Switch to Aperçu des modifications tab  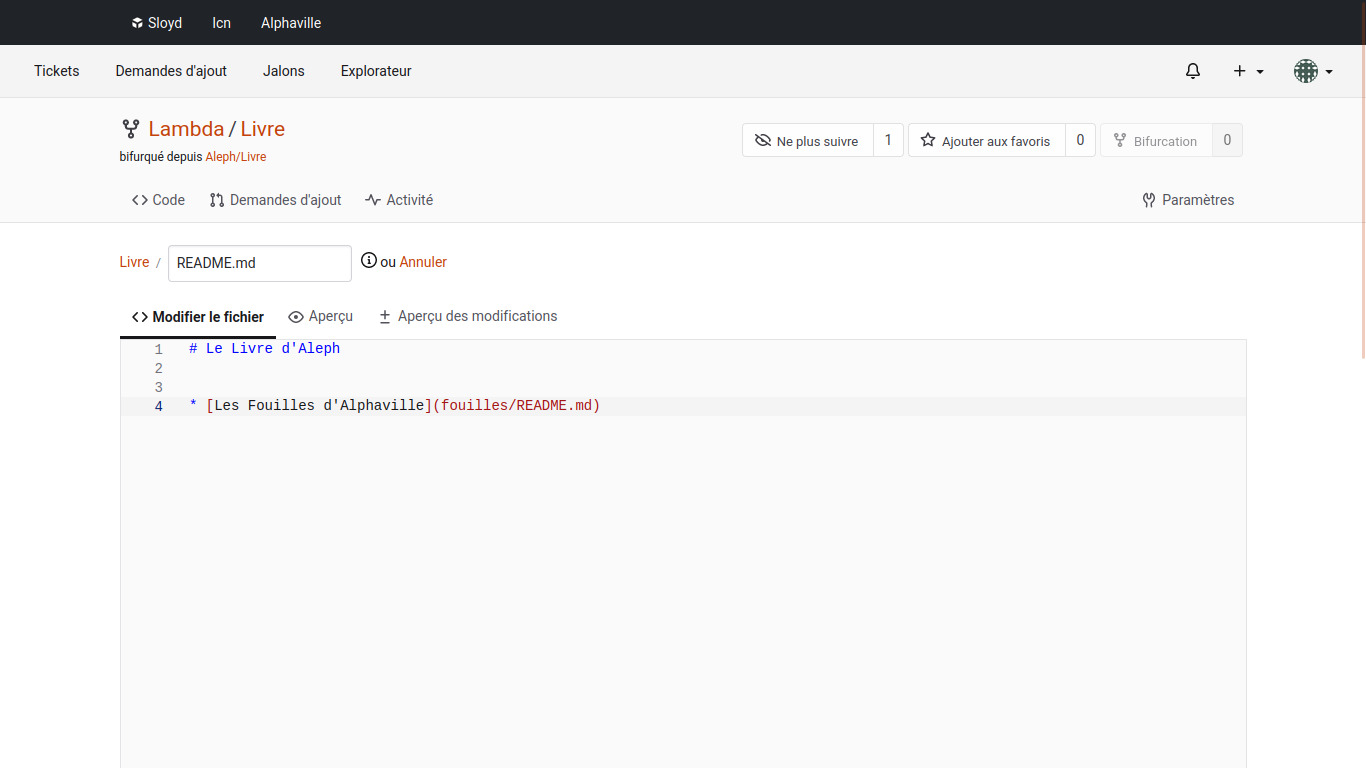(468, 317)
